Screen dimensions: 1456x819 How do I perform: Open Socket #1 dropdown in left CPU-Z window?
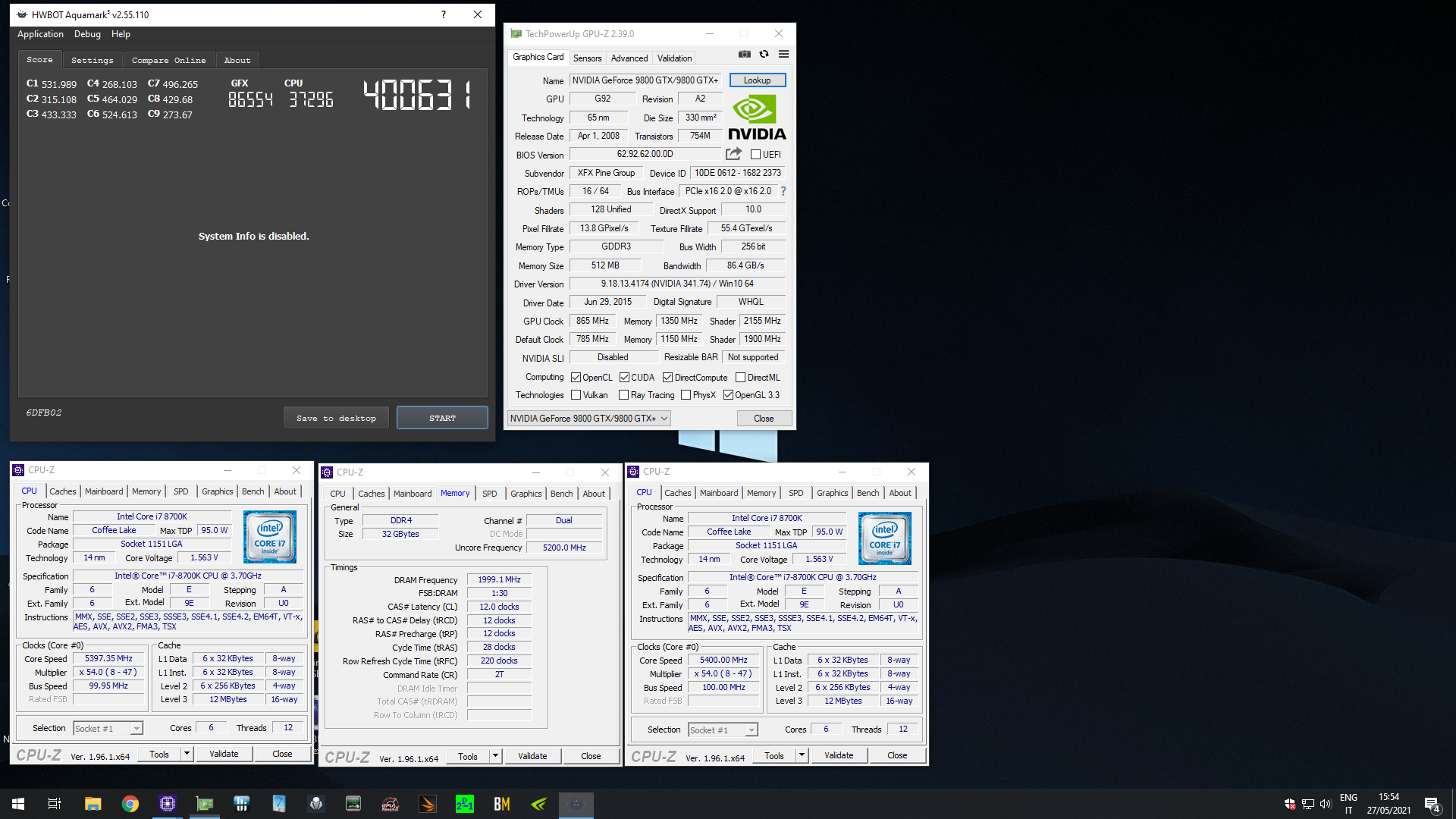pyautogui.click(x=108, y=729)
